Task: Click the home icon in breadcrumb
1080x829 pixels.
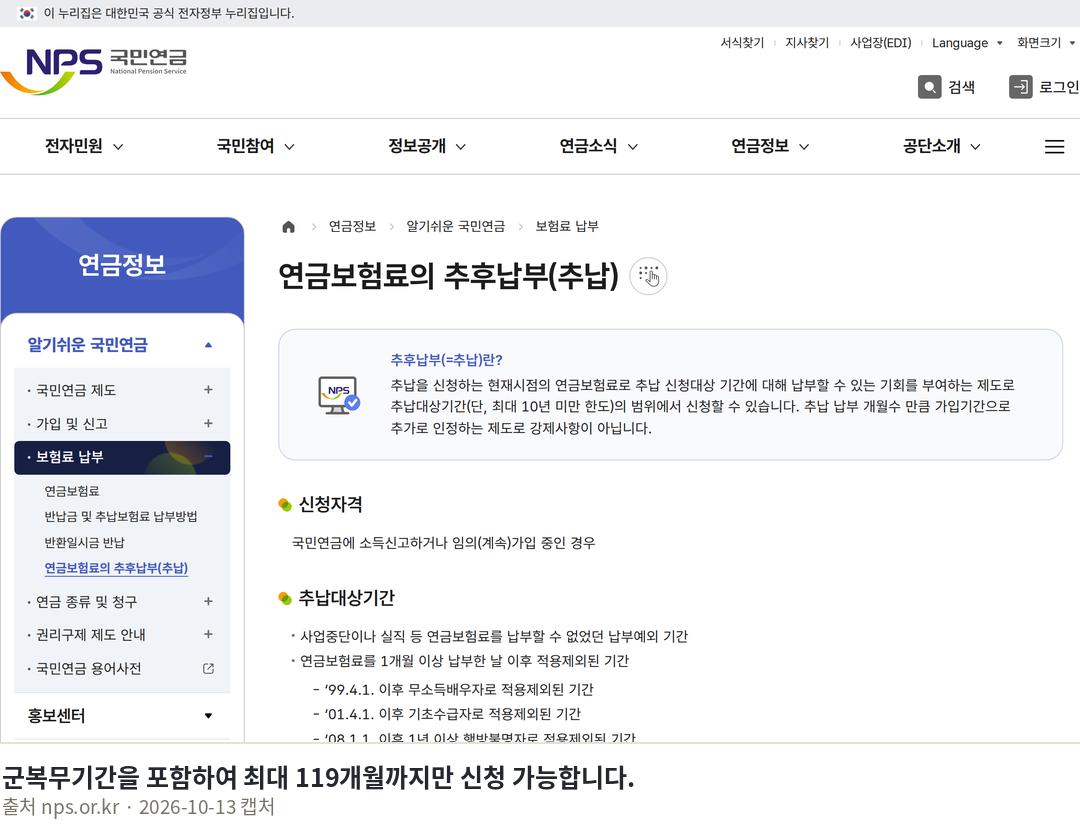Action: (289, 227)
